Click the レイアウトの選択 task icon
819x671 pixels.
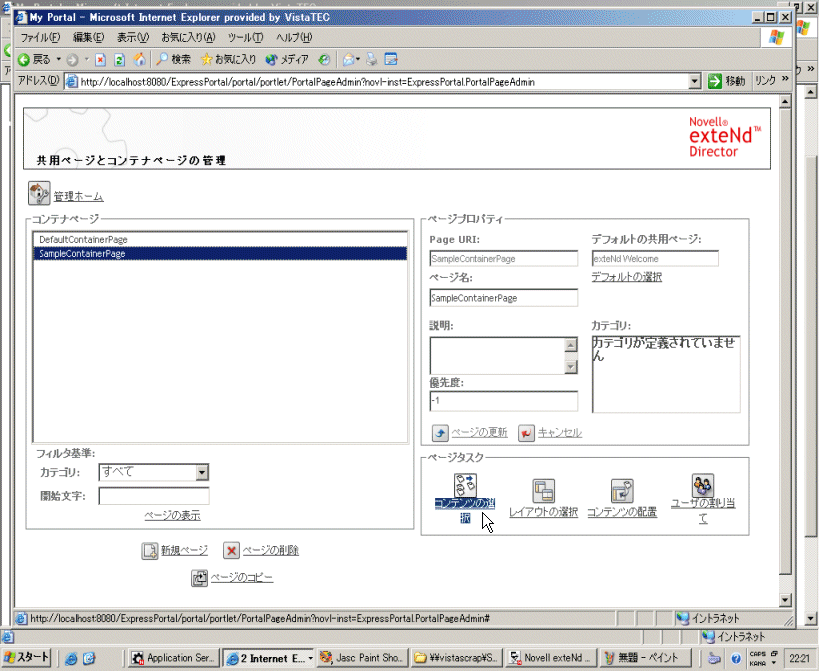point(543,491)
